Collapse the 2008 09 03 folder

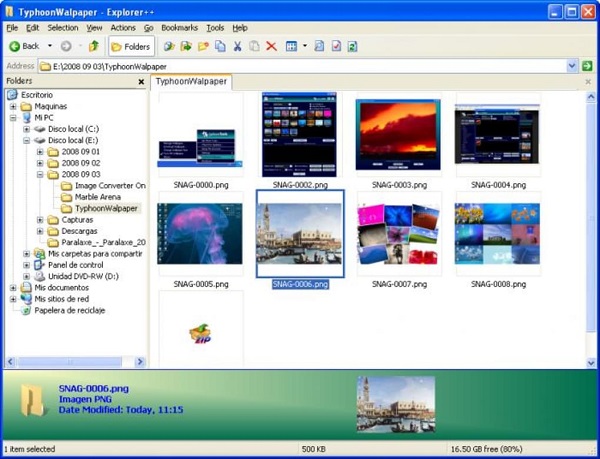(x=40, y=174)
